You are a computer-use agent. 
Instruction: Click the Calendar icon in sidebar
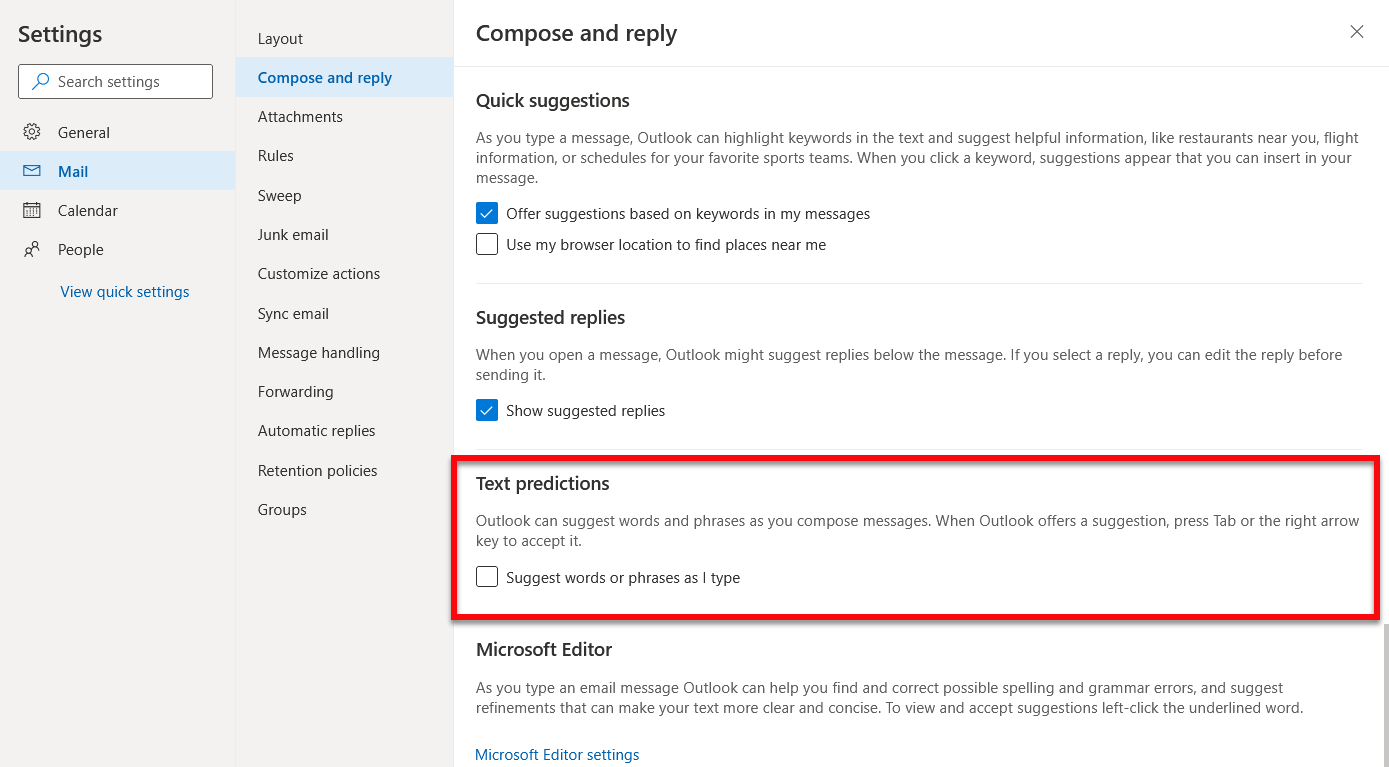[x=32, y=210]
